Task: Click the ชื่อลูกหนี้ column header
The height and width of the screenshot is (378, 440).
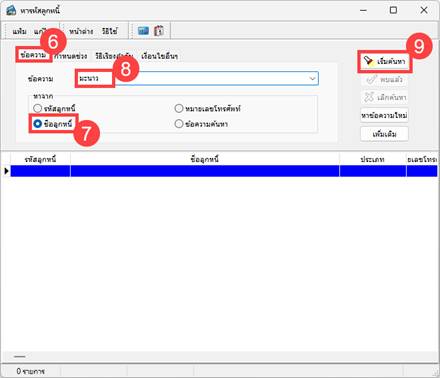Action: tap(205, 159)
